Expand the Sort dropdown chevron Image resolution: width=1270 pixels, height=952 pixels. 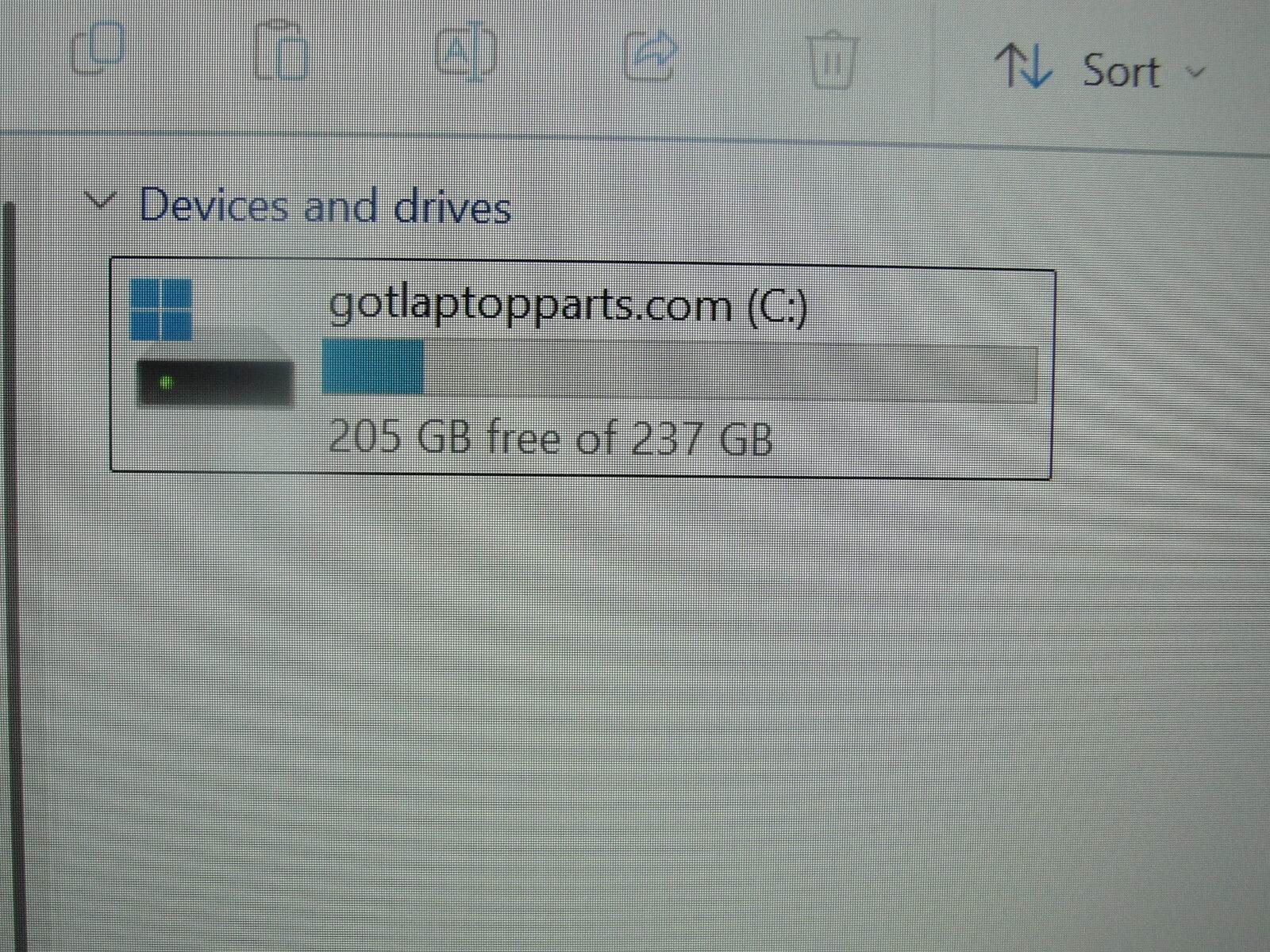(1195, 71)
